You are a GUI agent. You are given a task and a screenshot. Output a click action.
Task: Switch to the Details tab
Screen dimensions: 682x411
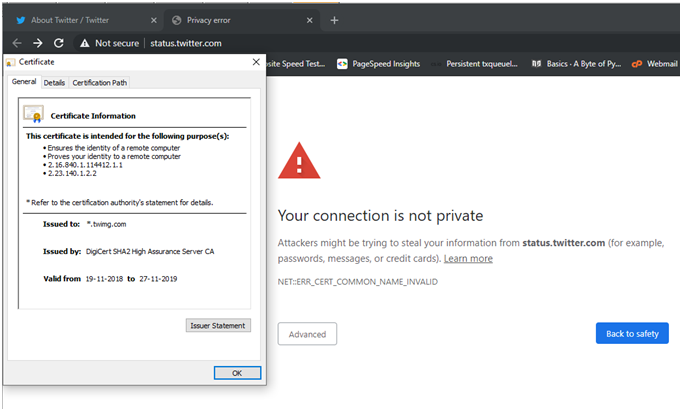54,83
